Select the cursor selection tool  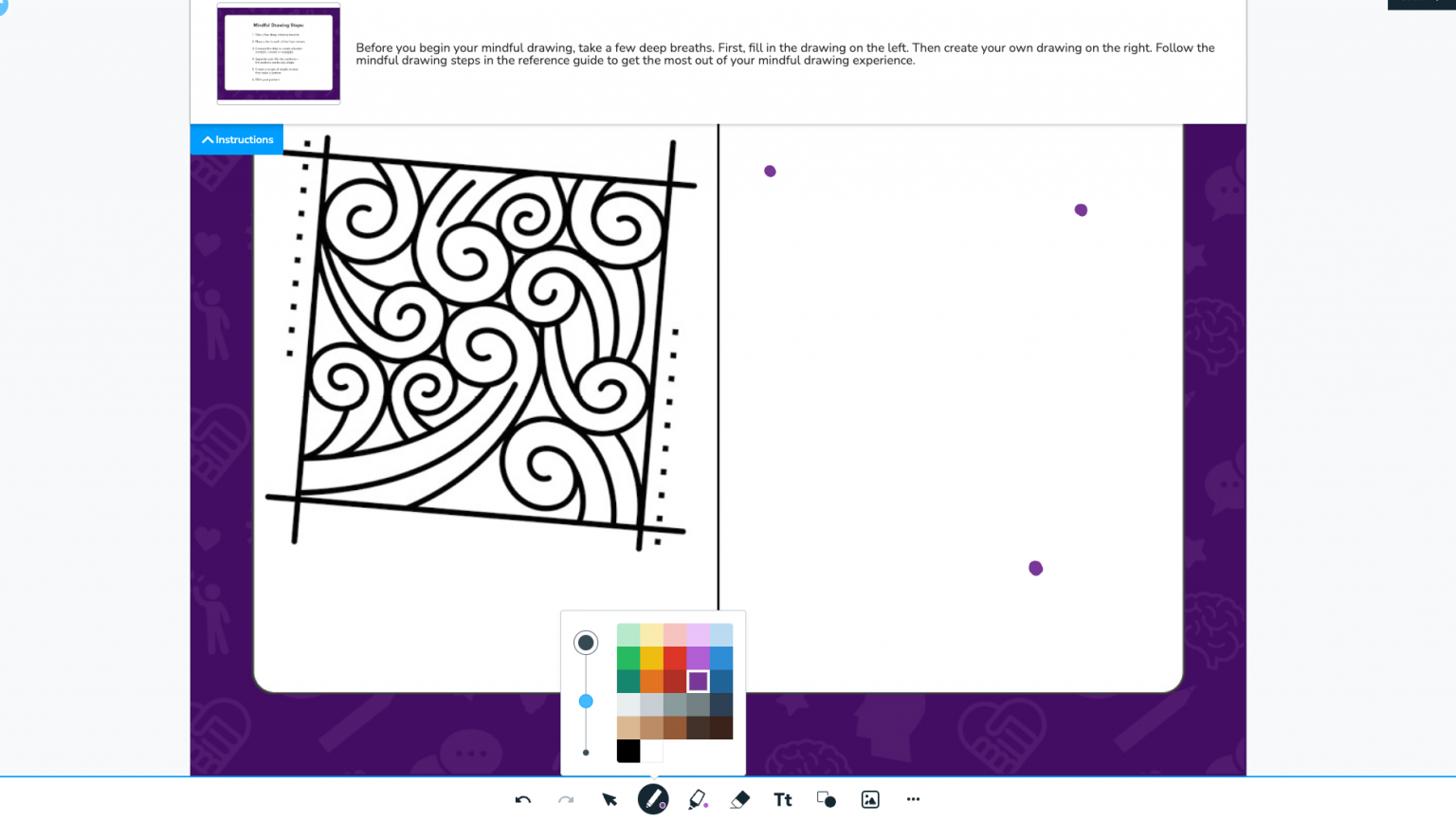pos(610,800)
